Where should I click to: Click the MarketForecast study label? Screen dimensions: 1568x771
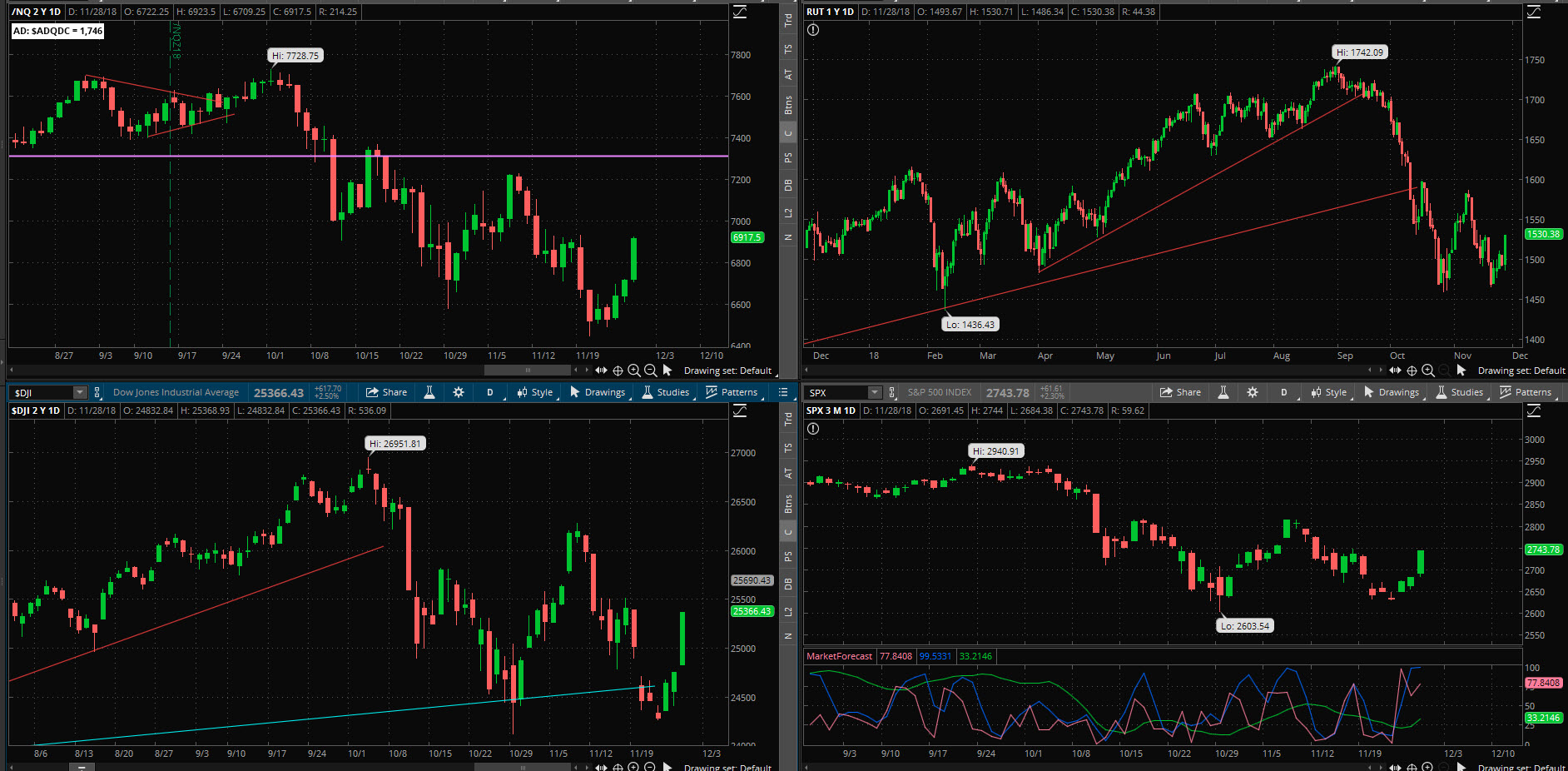[839, 656]
